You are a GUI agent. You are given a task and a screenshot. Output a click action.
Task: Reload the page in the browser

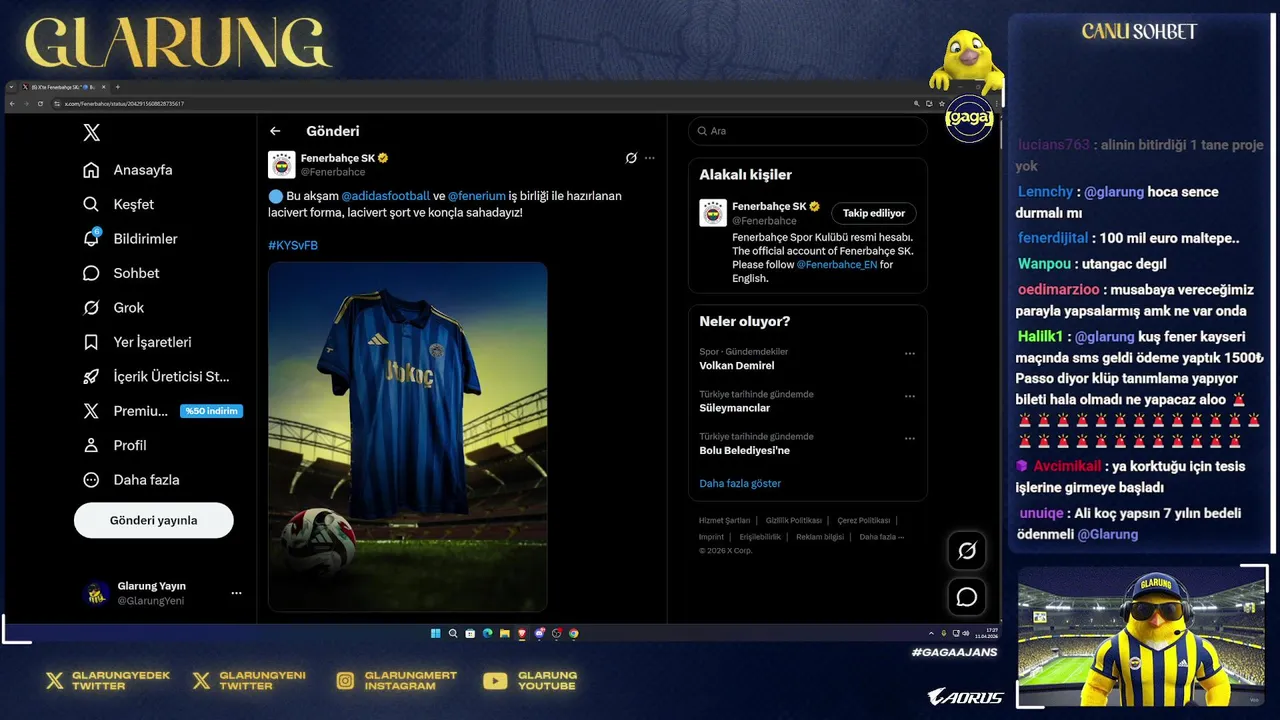40,104
